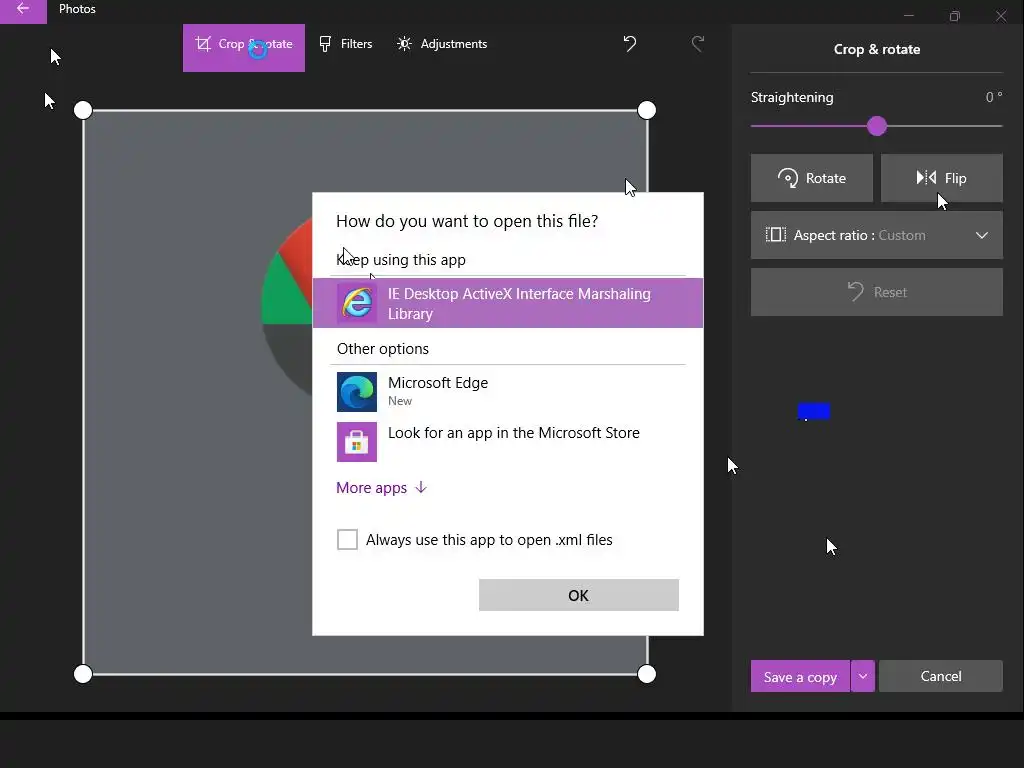Click the Microsoft Edge icon
Image resolution: width=1024 pixels, height=768 pixels.
click(357, 392)
